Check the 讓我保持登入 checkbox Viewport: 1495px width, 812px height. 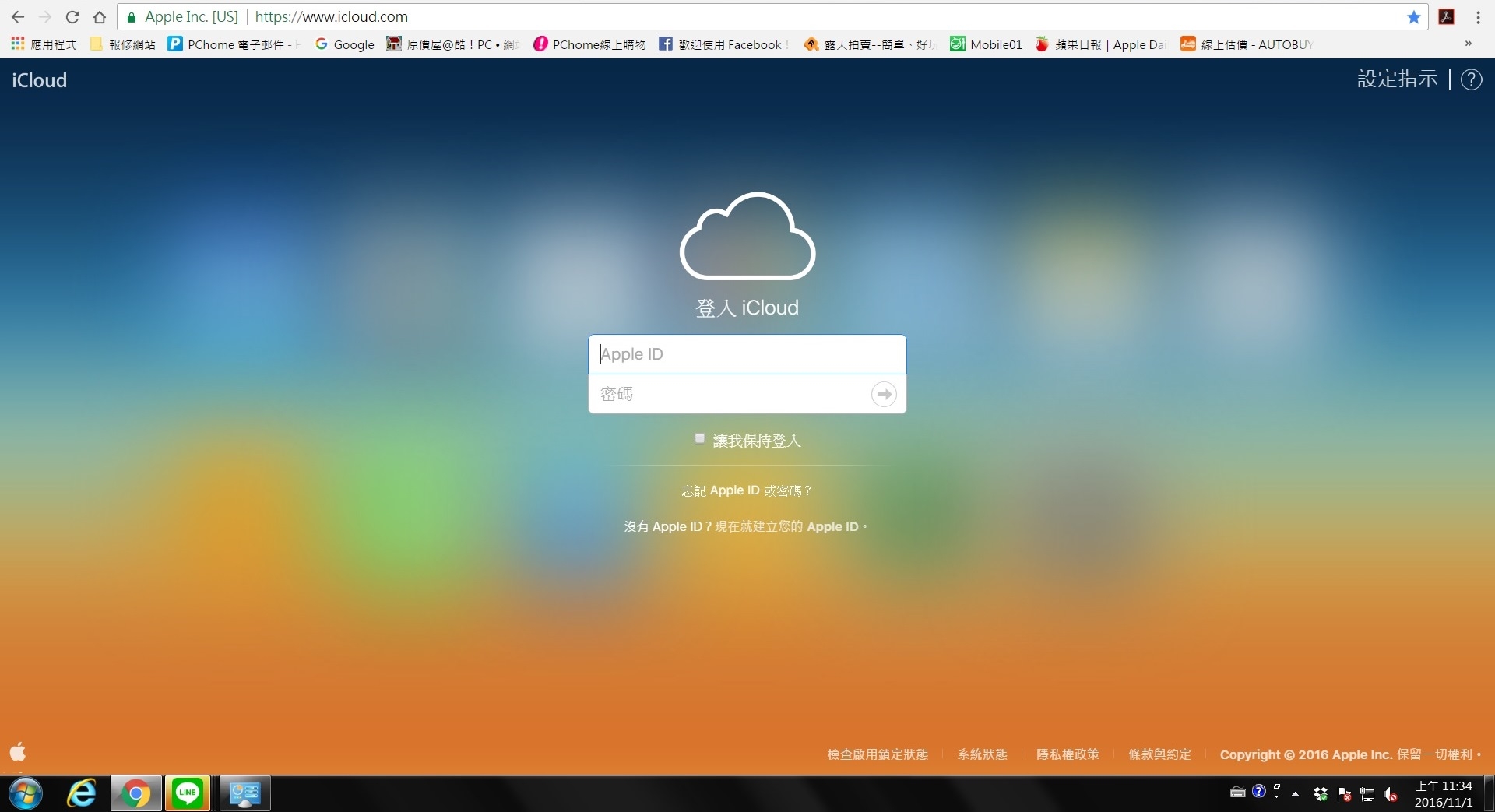pos(700,439)
